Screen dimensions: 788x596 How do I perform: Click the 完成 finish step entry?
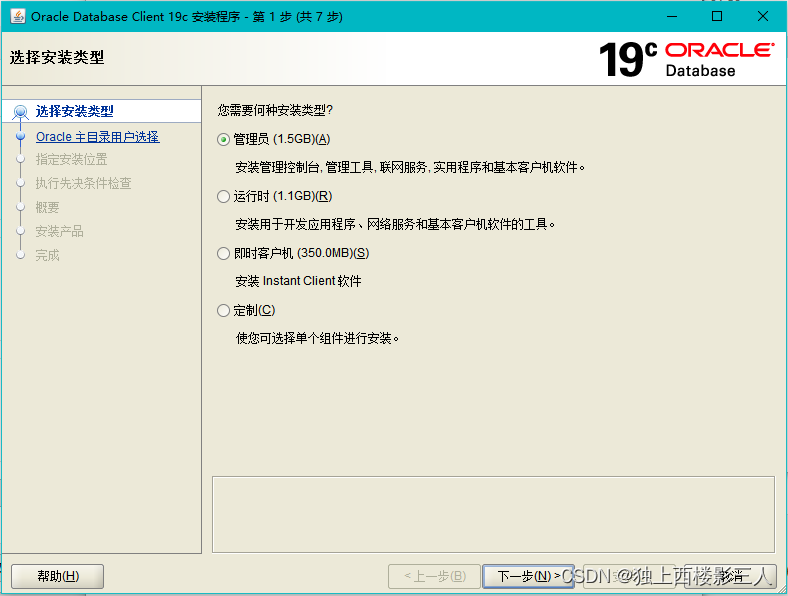(x=47, y=255)
